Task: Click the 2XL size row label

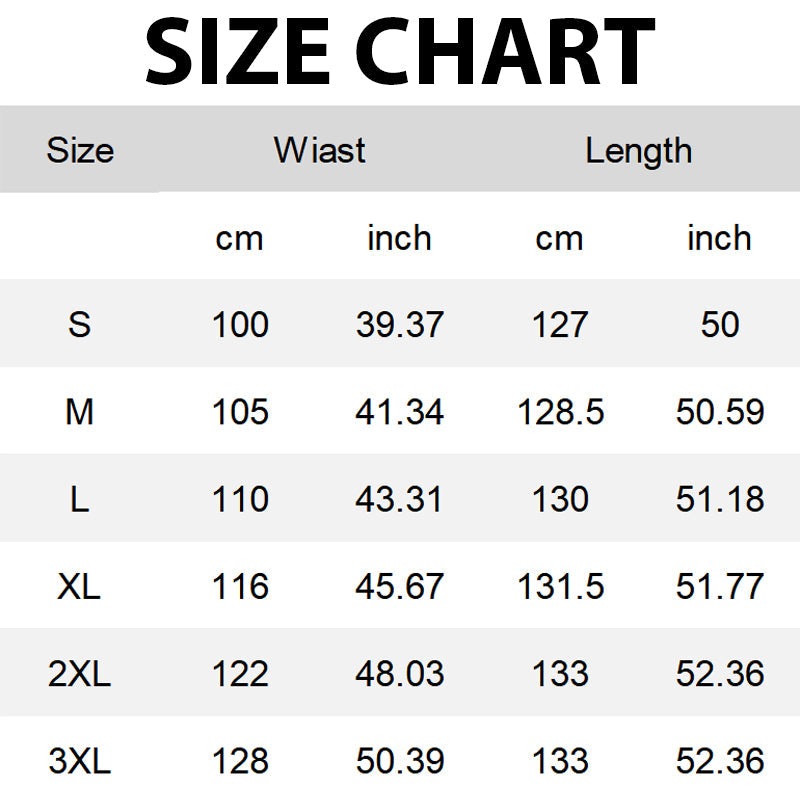Action: click(x=80, y=673)
